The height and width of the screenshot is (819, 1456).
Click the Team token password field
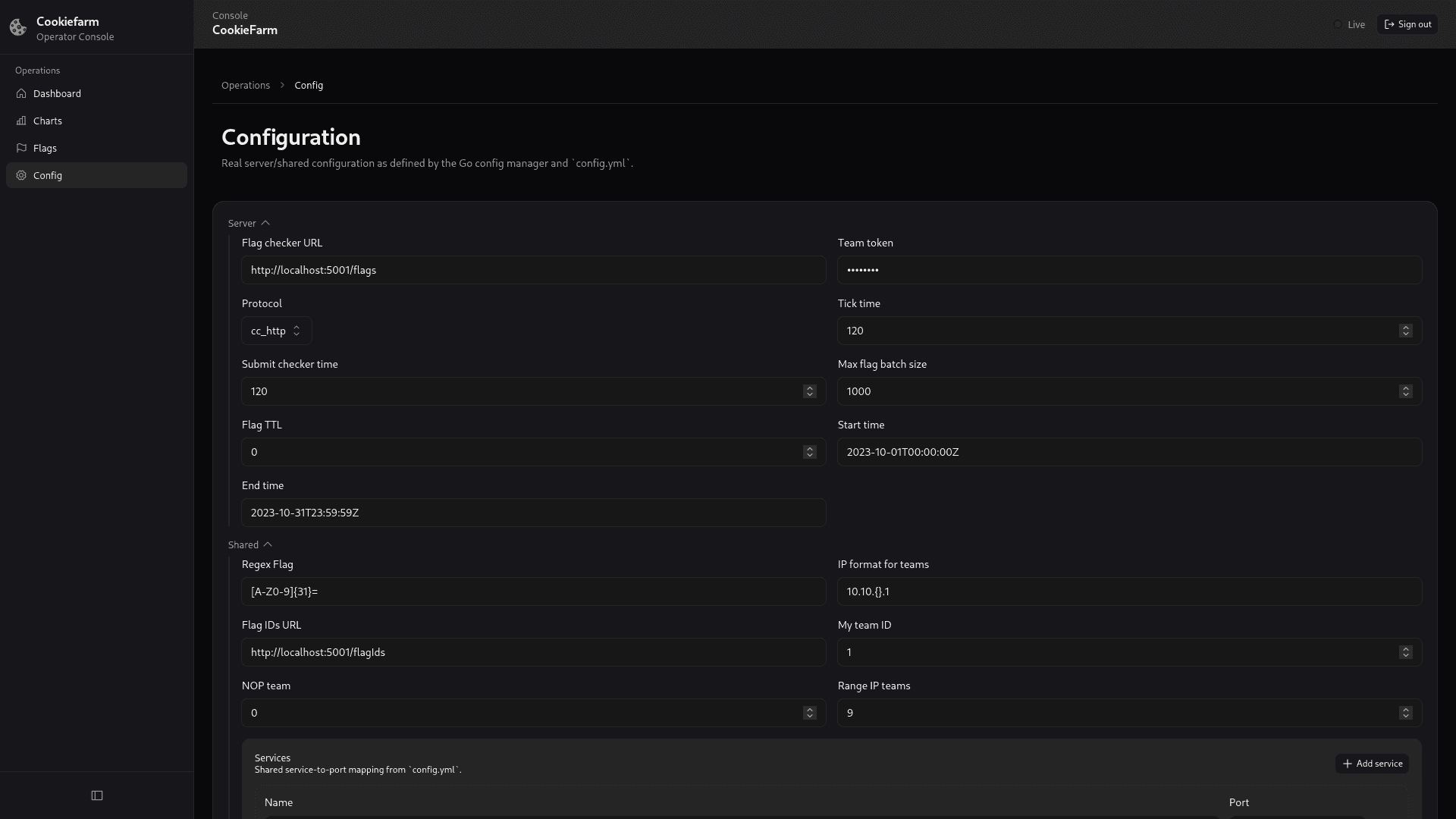(1128, 270)
